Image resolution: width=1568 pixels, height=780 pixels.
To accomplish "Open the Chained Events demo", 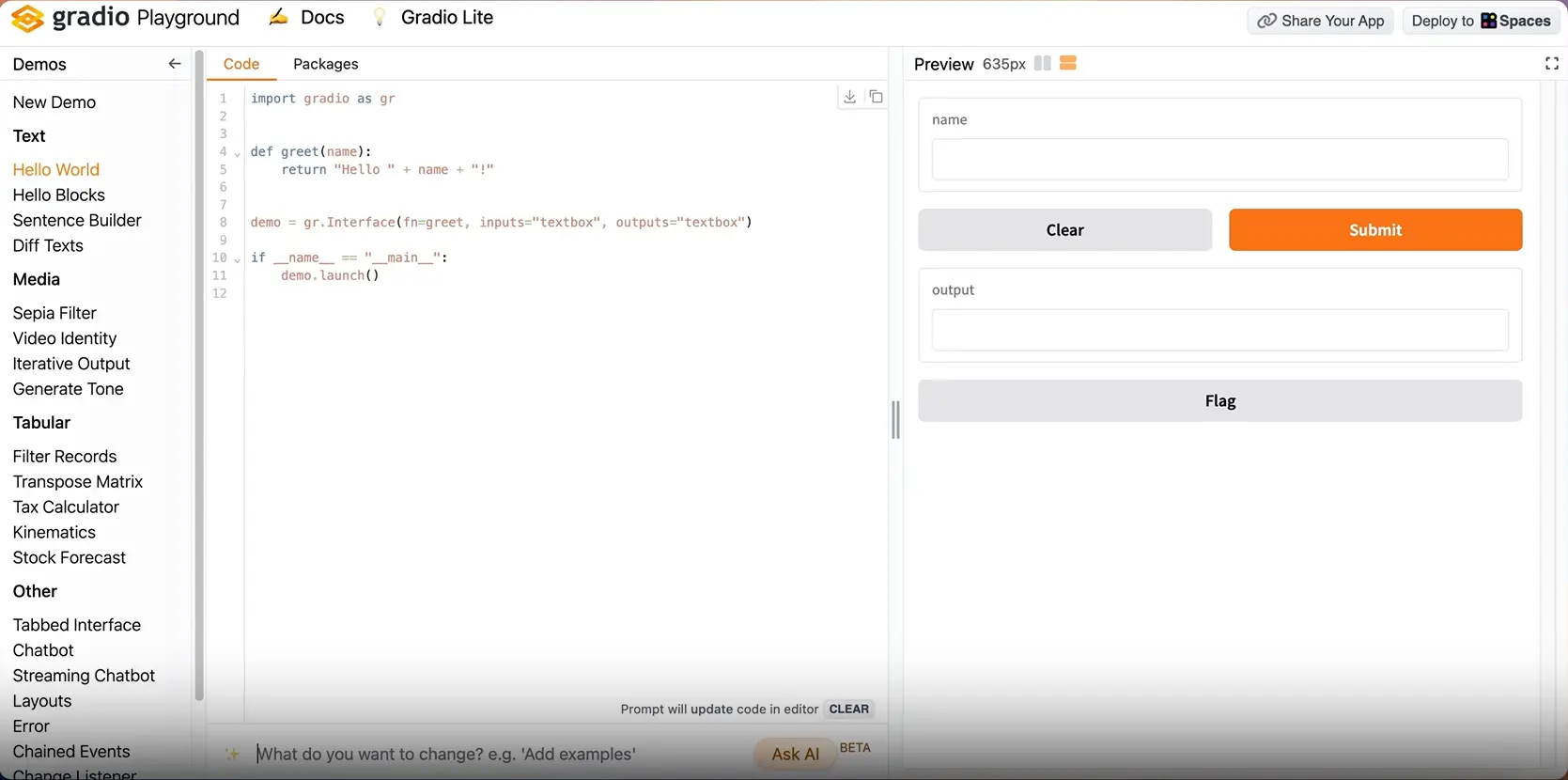I will (71, 753).
